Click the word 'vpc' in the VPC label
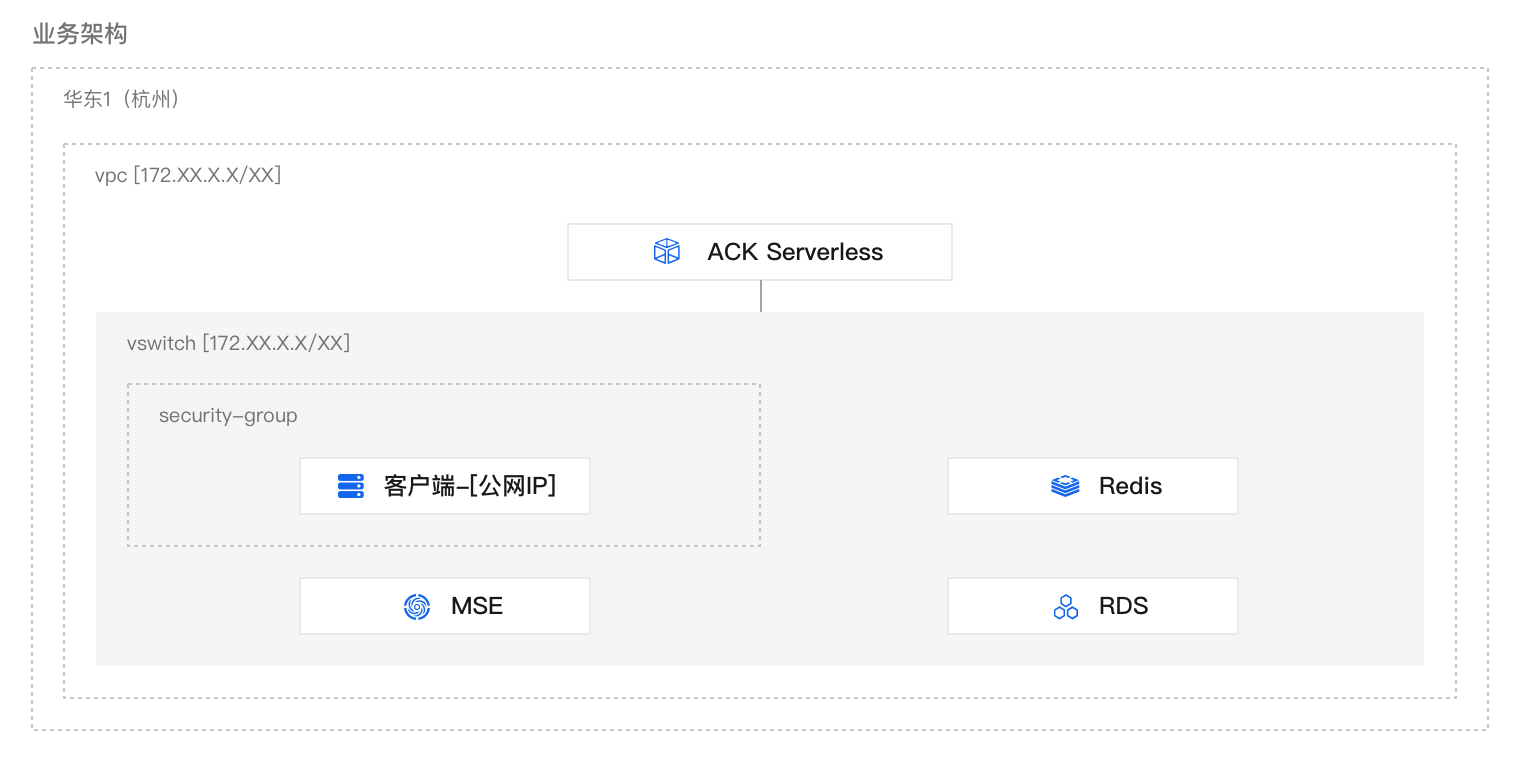The height and width of the screenshot is (762, 1520). click(110, 175)
